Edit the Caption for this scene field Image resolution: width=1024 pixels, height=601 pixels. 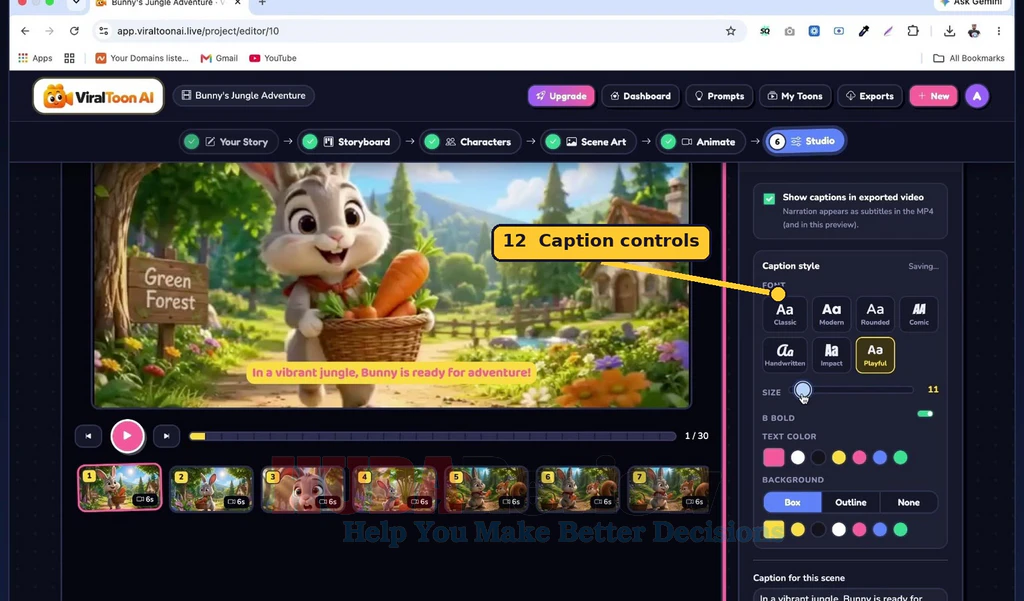(x=850, y=595)
